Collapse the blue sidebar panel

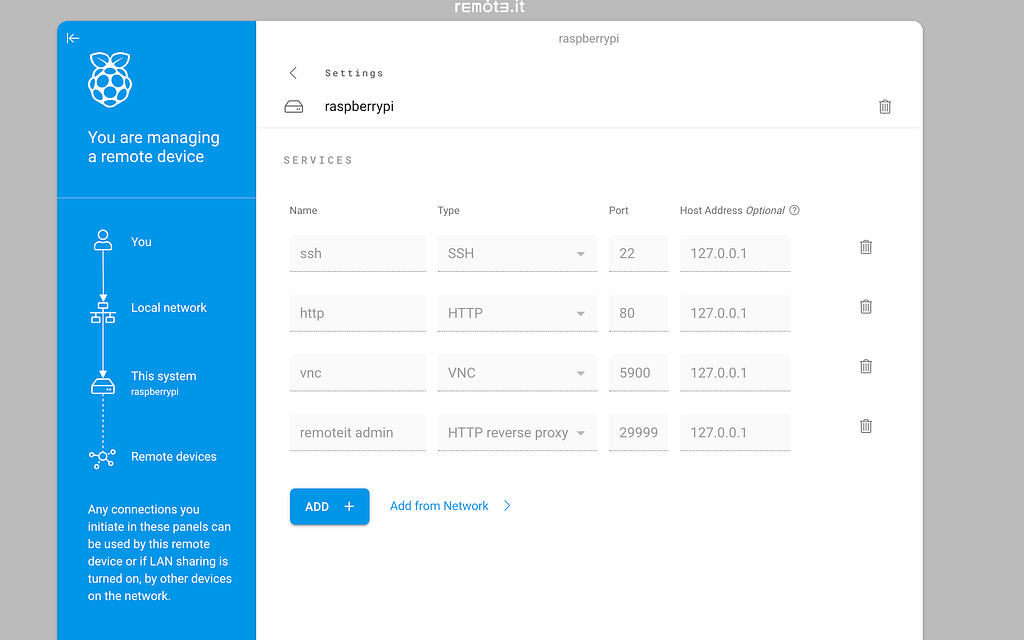73,38
